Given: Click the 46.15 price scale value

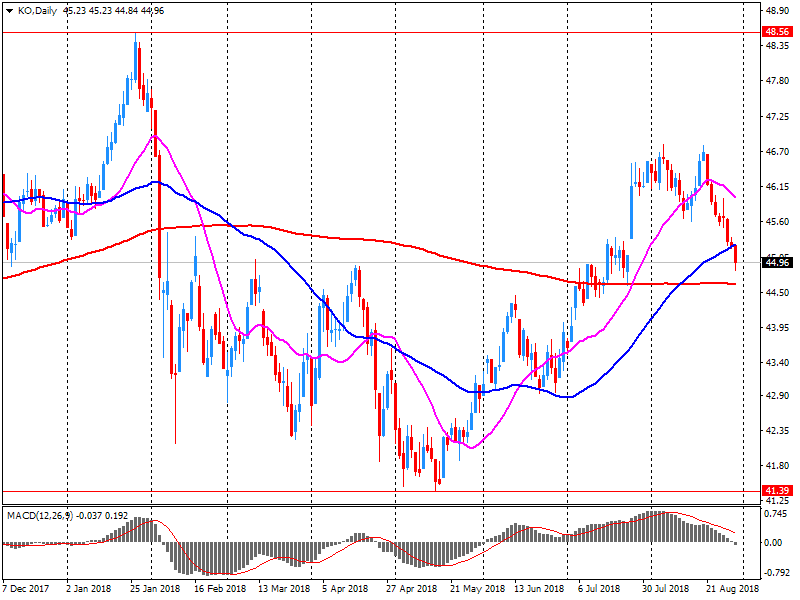Looking at the screenshot, I should [777, 187].
